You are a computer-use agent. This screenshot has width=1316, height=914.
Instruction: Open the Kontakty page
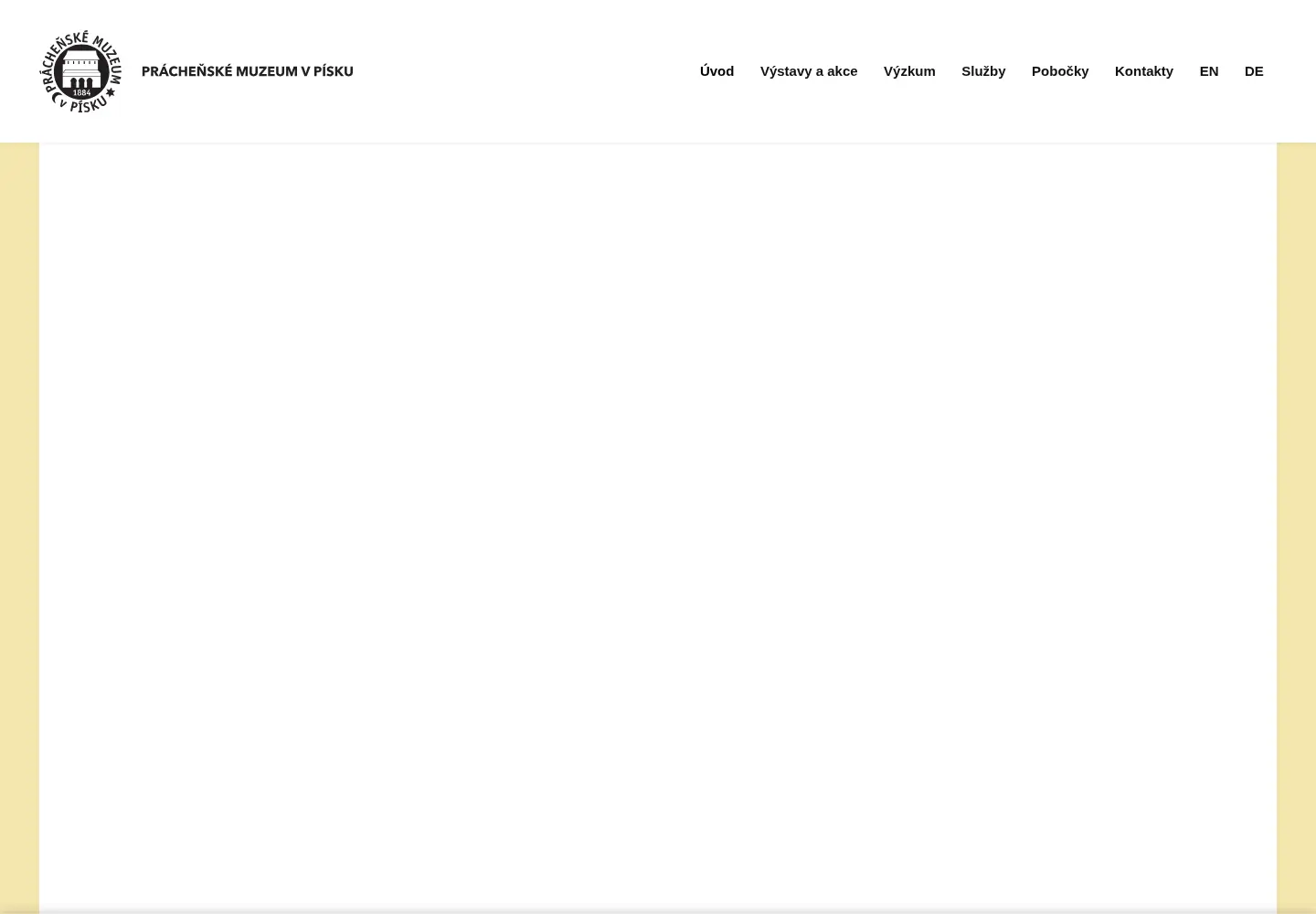click(x=1144, y=71)
